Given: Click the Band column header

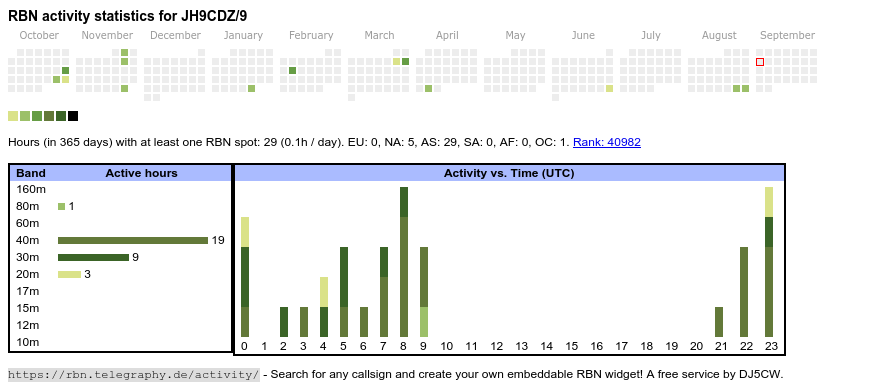Looking at the screenshot, I should pyautogui.click(x=31, y=173).
